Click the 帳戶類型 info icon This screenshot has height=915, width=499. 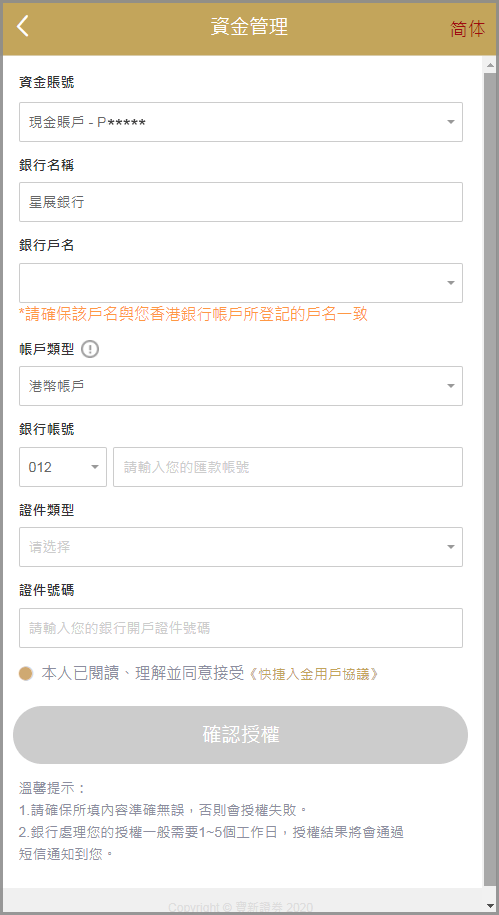click(x=90, y=350)
